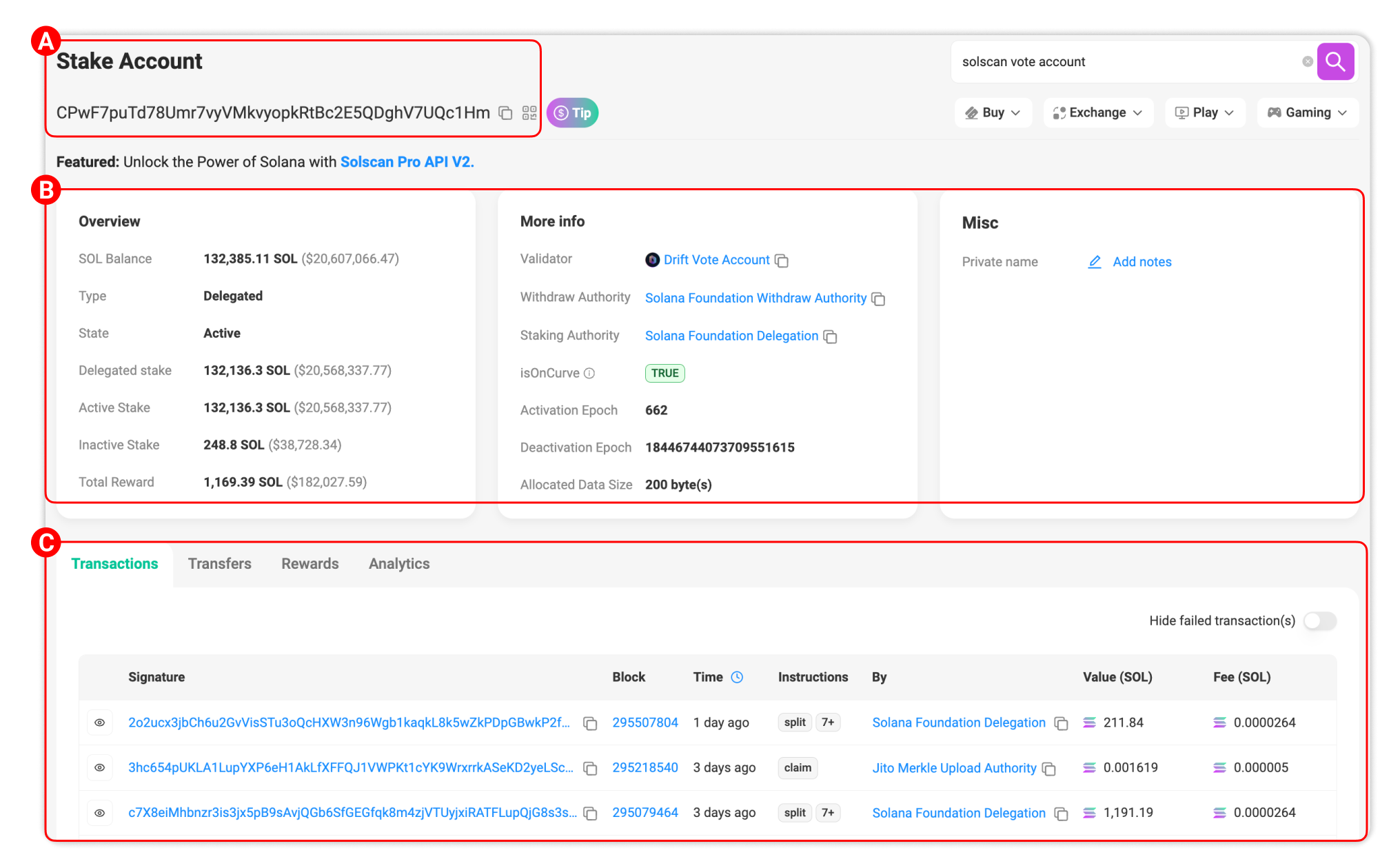Click the split tag in block 295507804 row

coord(795,723)
